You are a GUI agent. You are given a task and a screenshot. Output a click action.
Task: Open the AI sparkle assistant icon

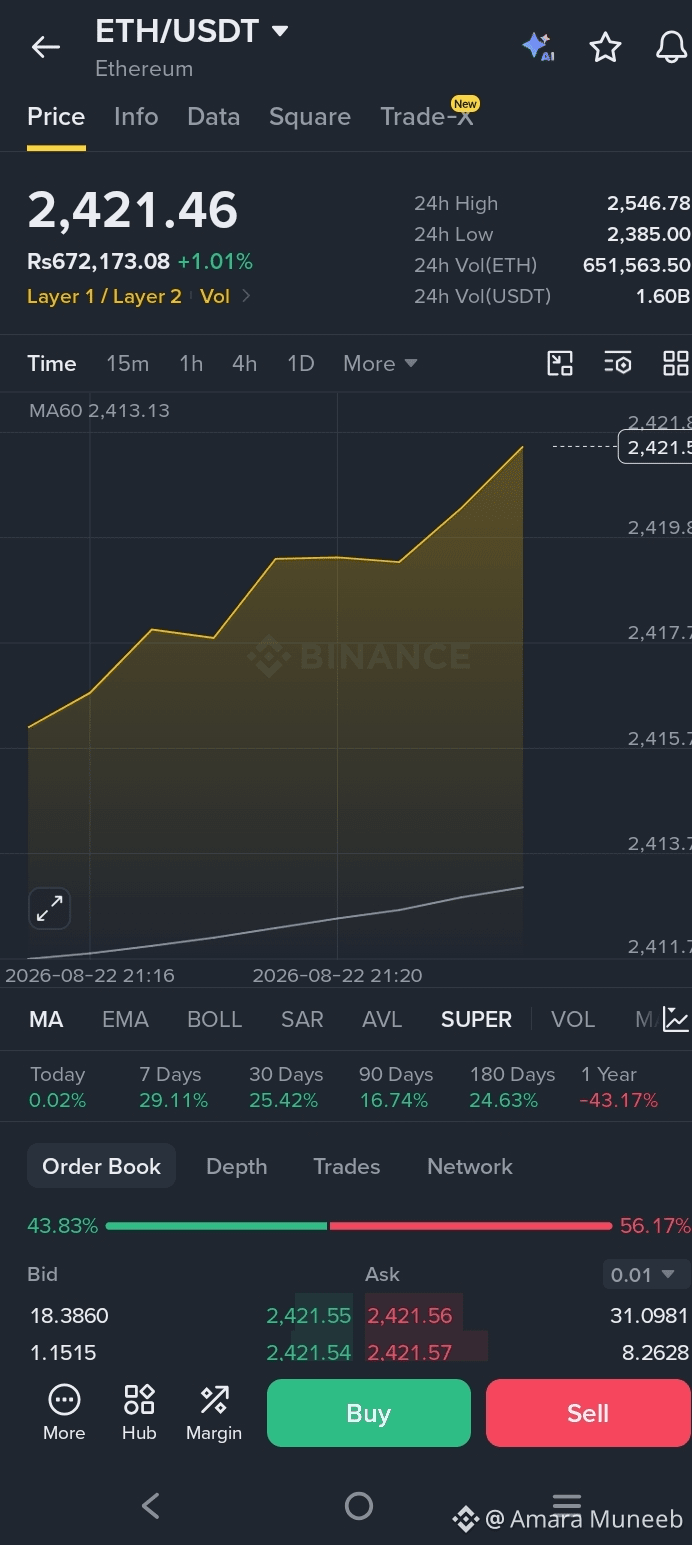pyautogui.click(x=538, y=47)
